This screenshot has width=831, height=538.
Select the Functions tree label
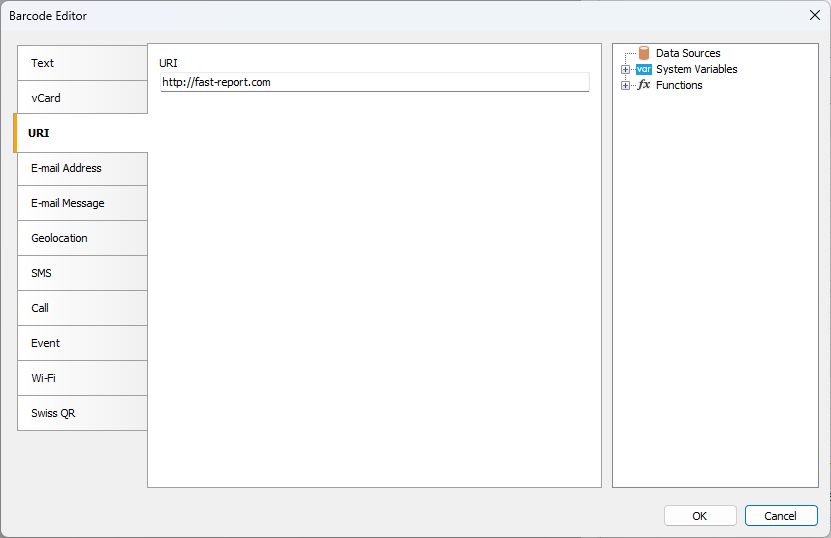tap(679, 85)
